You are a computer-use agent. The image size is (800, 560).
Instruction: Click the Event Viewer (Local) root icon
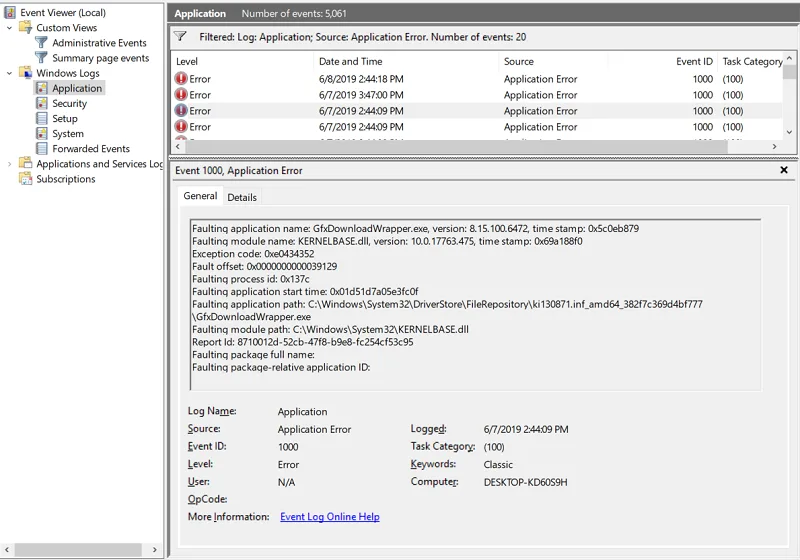click(10, 12)
